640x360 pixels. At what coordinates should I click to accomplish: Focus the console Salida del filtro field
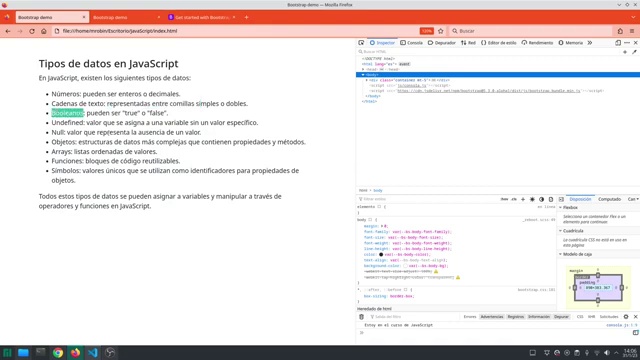(414, 317)
